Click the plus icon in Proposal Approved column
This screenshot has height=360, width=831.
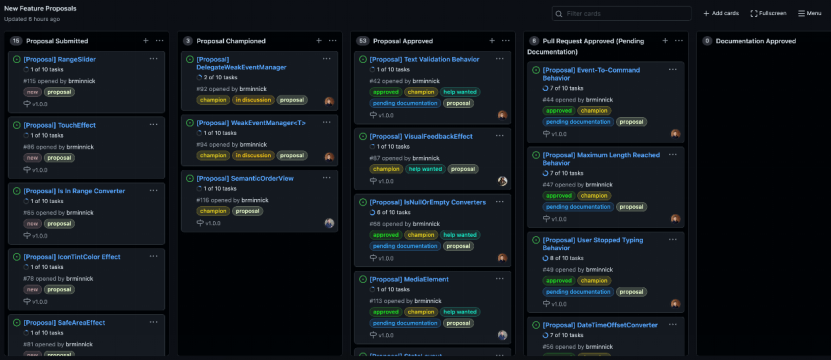click(x=492, y=41)
